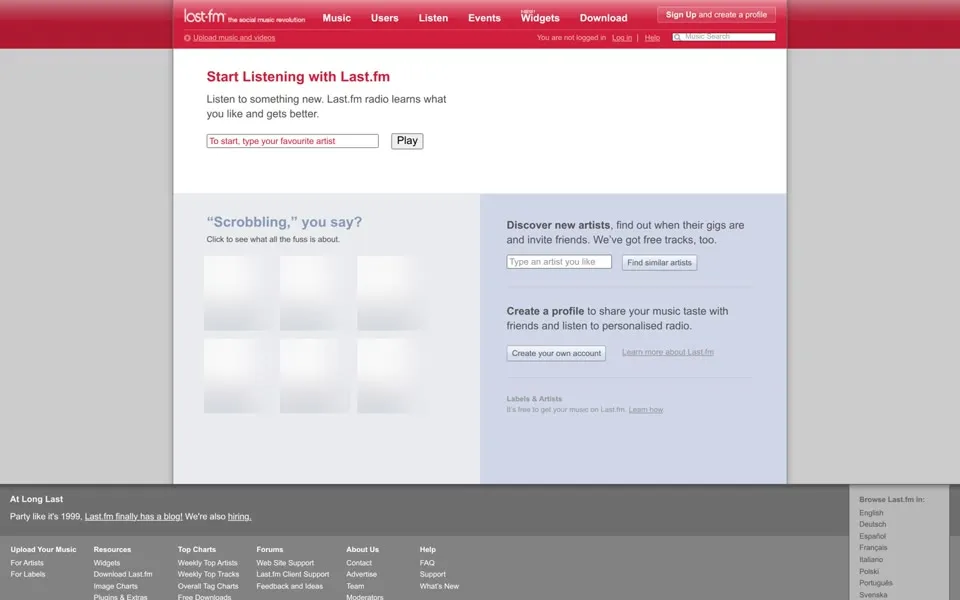
Task: Open Weekly Top Tracks link
Action: 208,574
